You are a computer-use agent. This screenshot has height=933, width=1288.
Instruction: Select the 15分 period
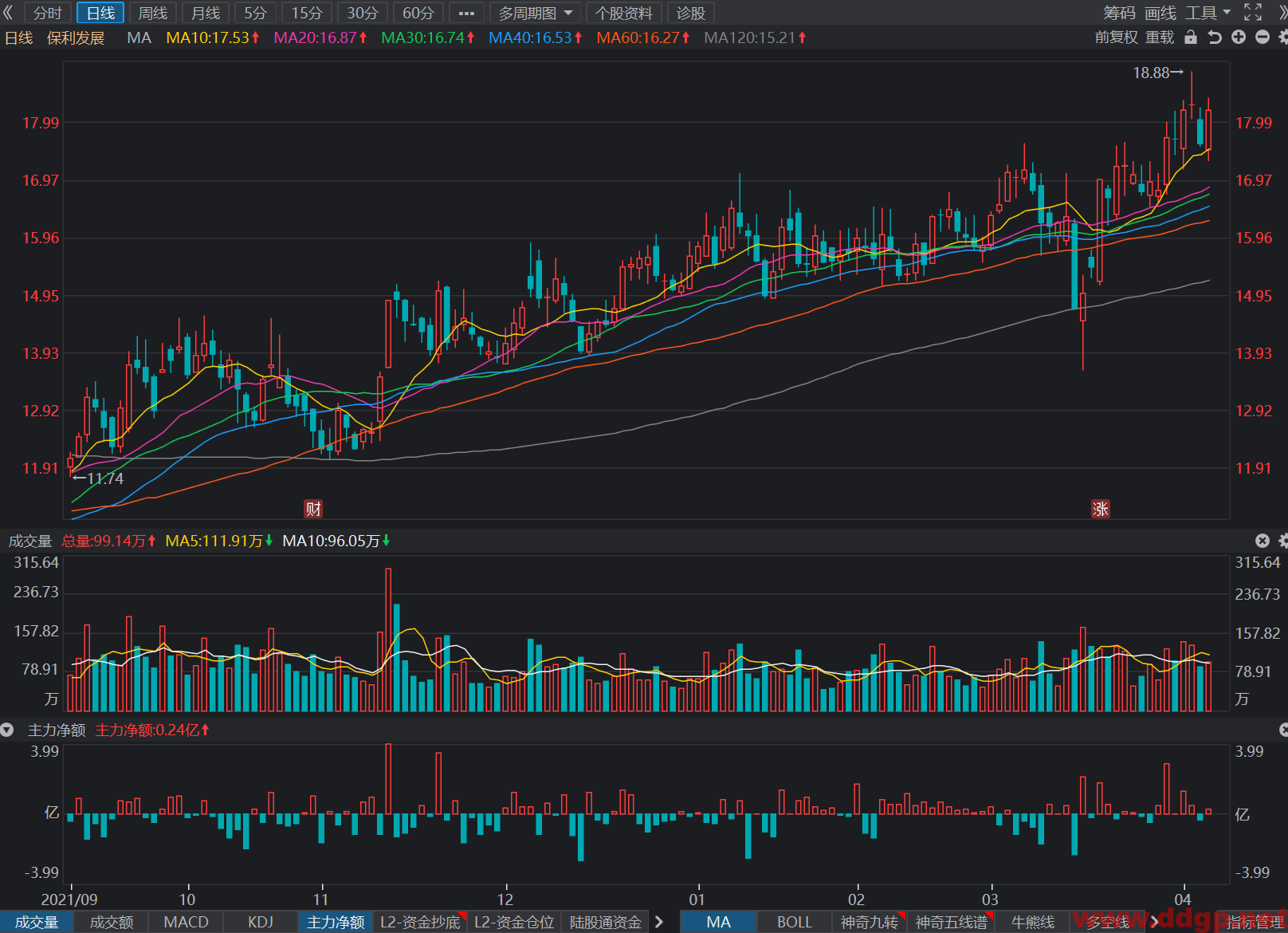point(307,13)
